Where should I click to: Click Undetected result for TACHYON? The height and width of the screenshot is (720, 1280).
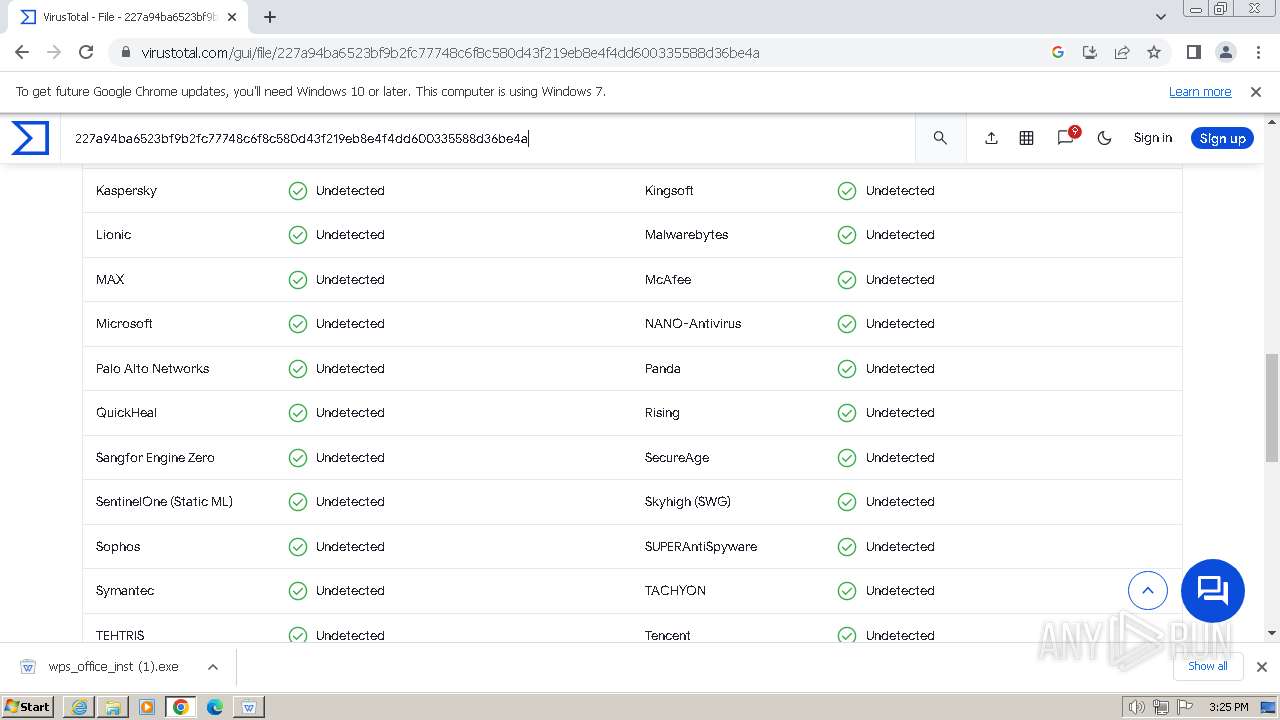(x=900, y=591)
